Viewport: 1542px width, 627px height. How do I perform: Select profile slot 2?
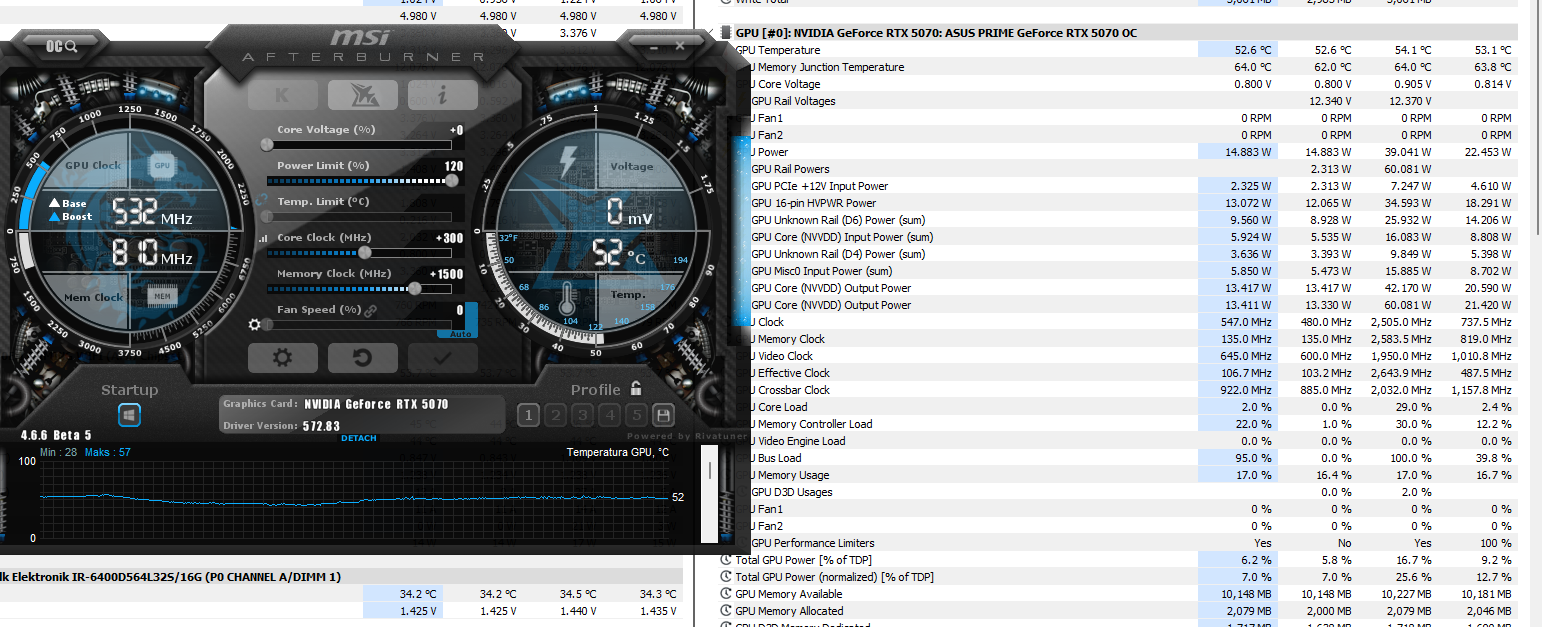pos(556,415)
